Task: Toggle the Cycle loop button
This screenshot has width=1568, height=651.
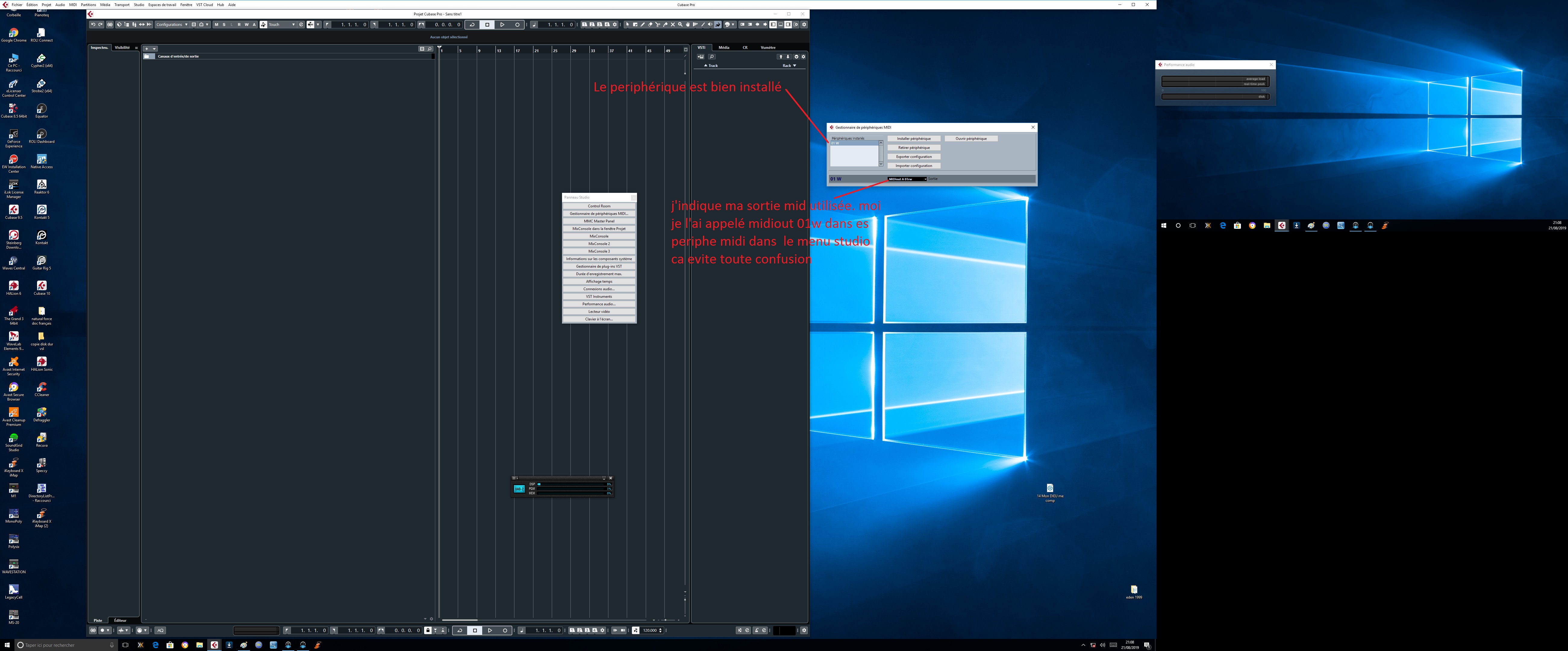Action: [472, 24]
